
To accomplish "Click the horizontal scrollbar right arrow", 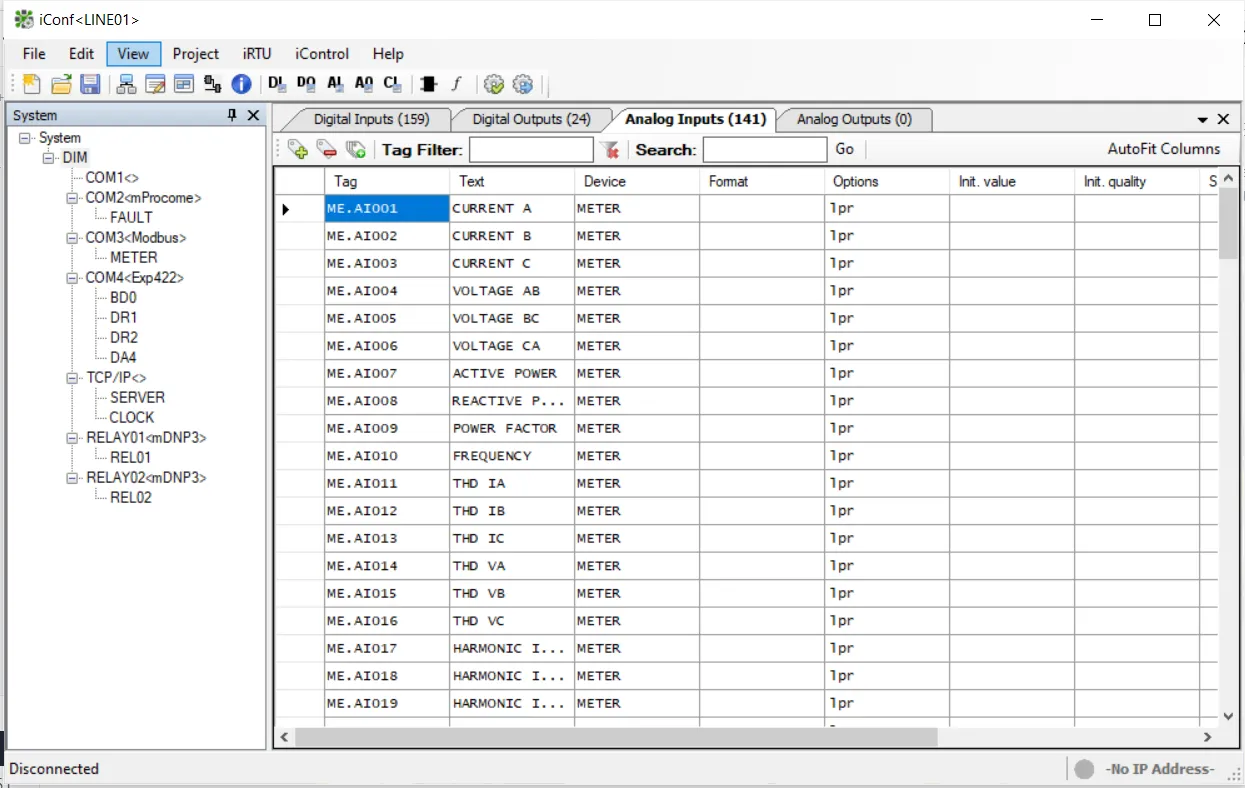I will point(1207,737).
